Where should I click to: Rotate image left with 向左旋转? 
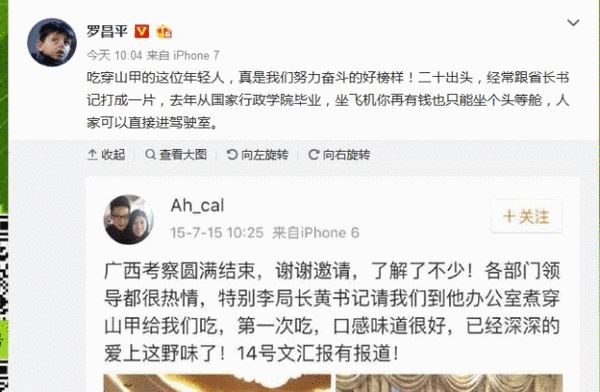(x=257, y=155)
